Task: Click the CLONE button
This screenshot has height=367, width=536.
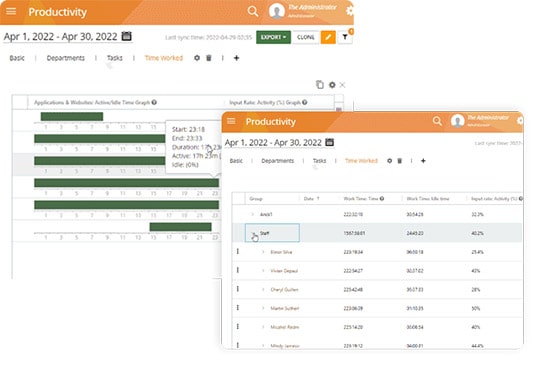Action: [x=306, y=37]
